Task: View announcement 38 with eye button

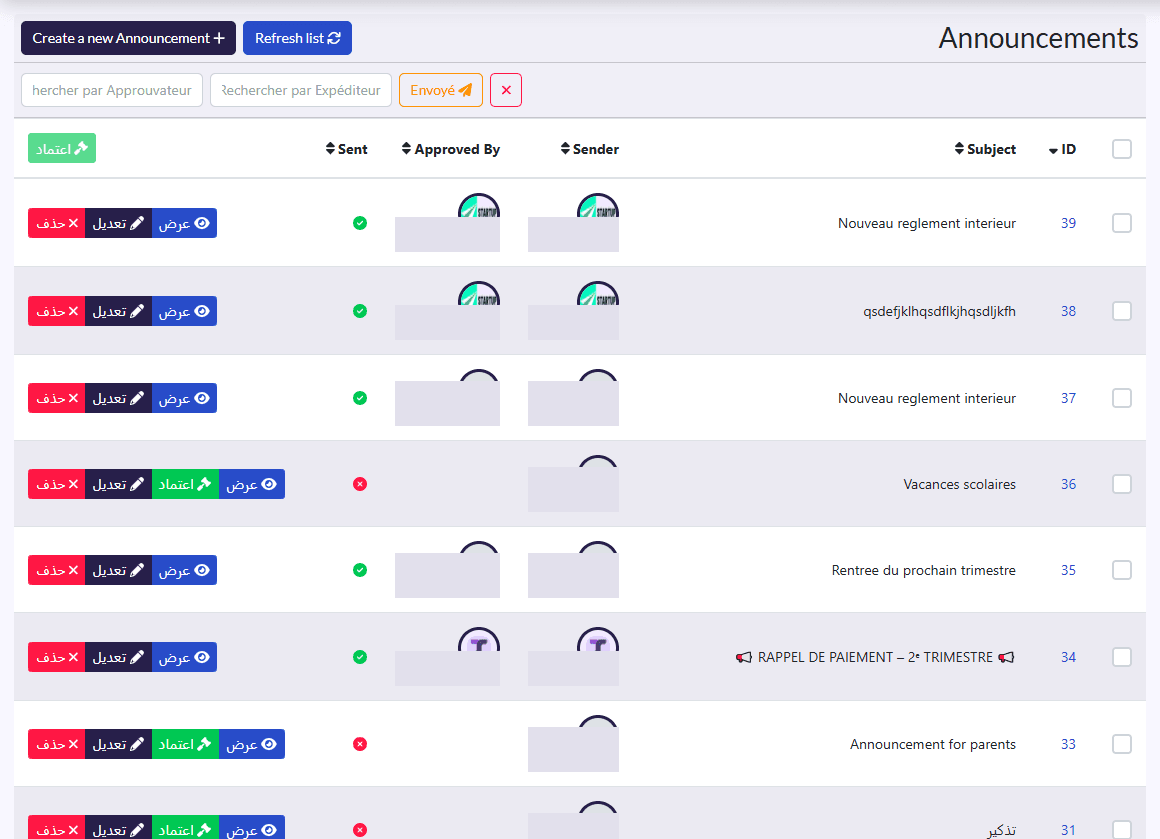Action: (184, 311)
